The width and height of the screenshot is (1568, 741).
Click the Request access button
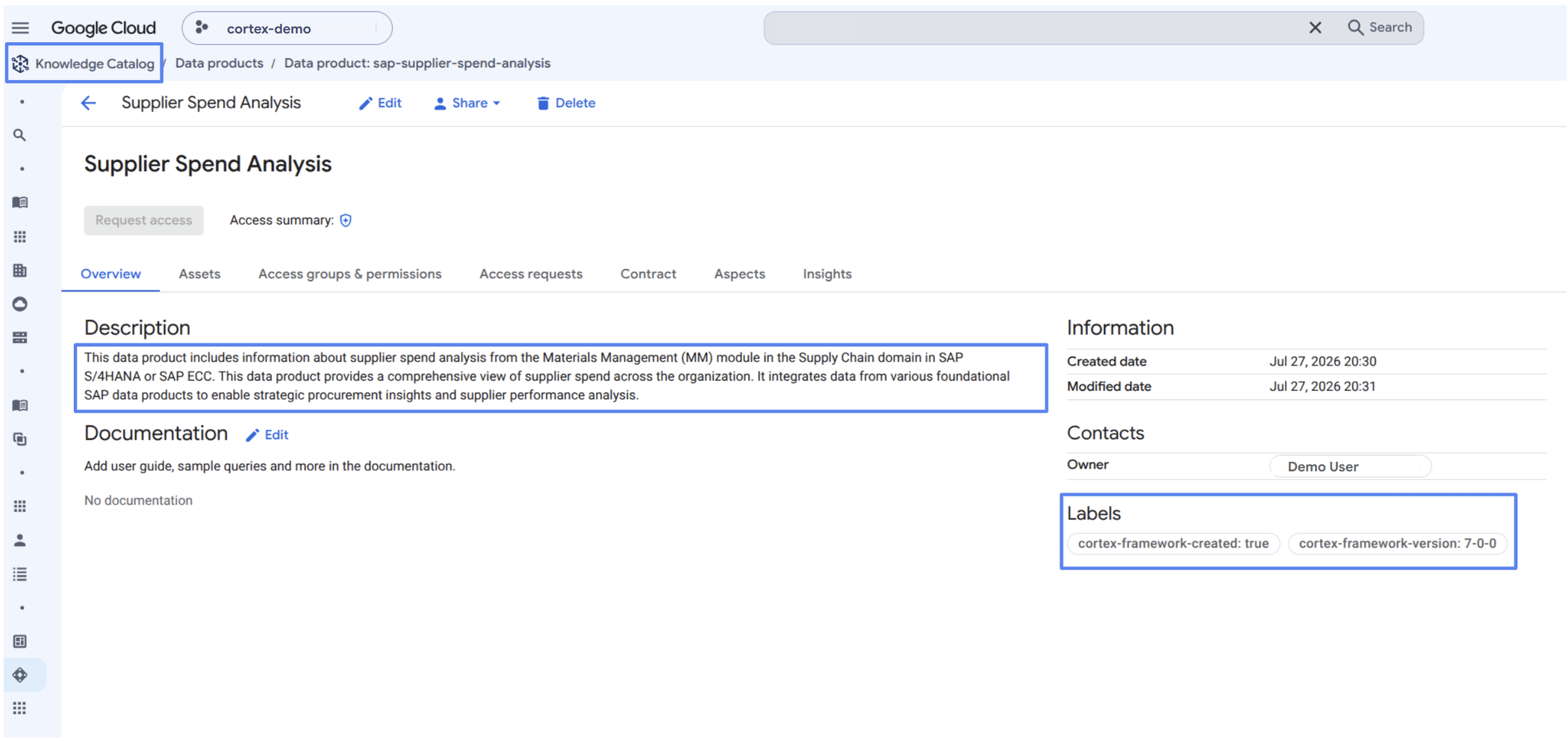(x=143, y=220)
